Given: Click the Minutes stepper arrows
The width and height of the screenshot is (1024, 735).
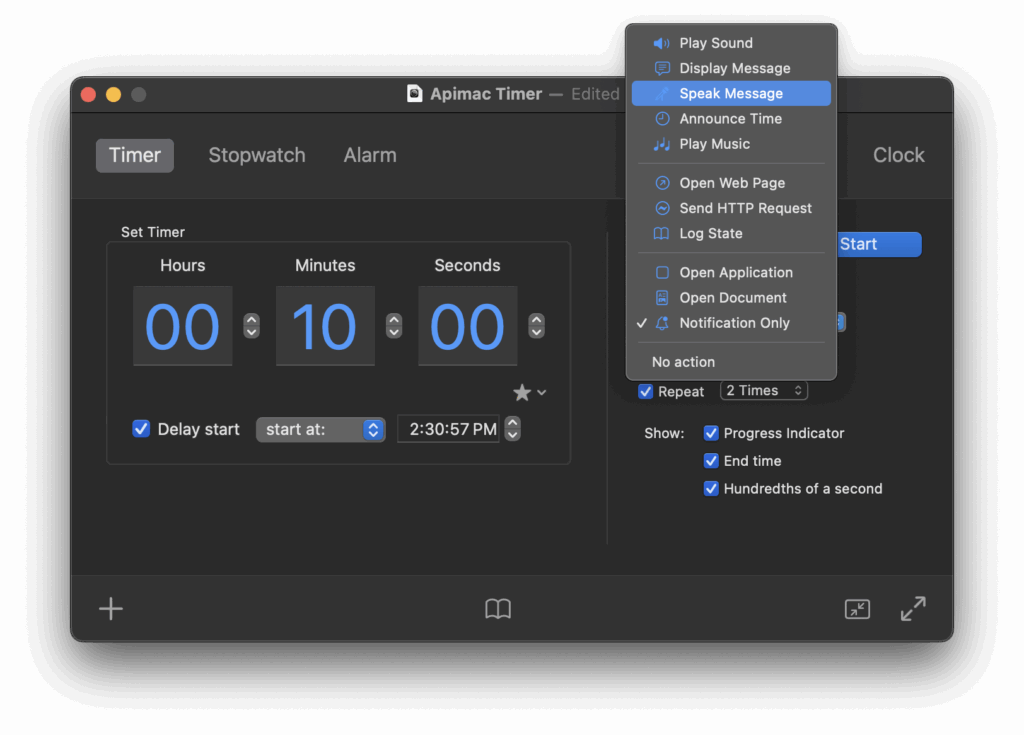Looking at the screenshot, I should pos(394,326).
